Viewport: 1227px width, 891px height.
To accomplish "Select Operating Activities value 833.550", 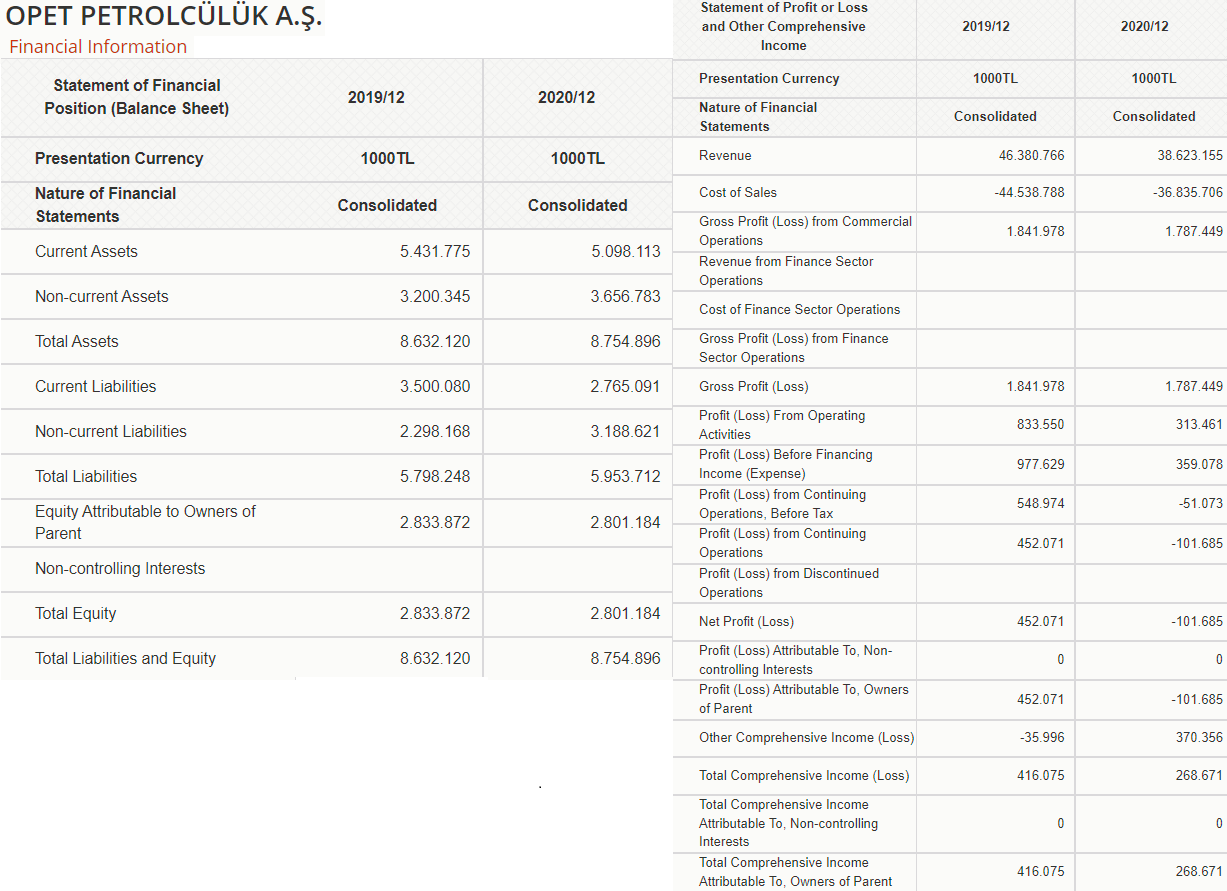I will [1041, 424].
